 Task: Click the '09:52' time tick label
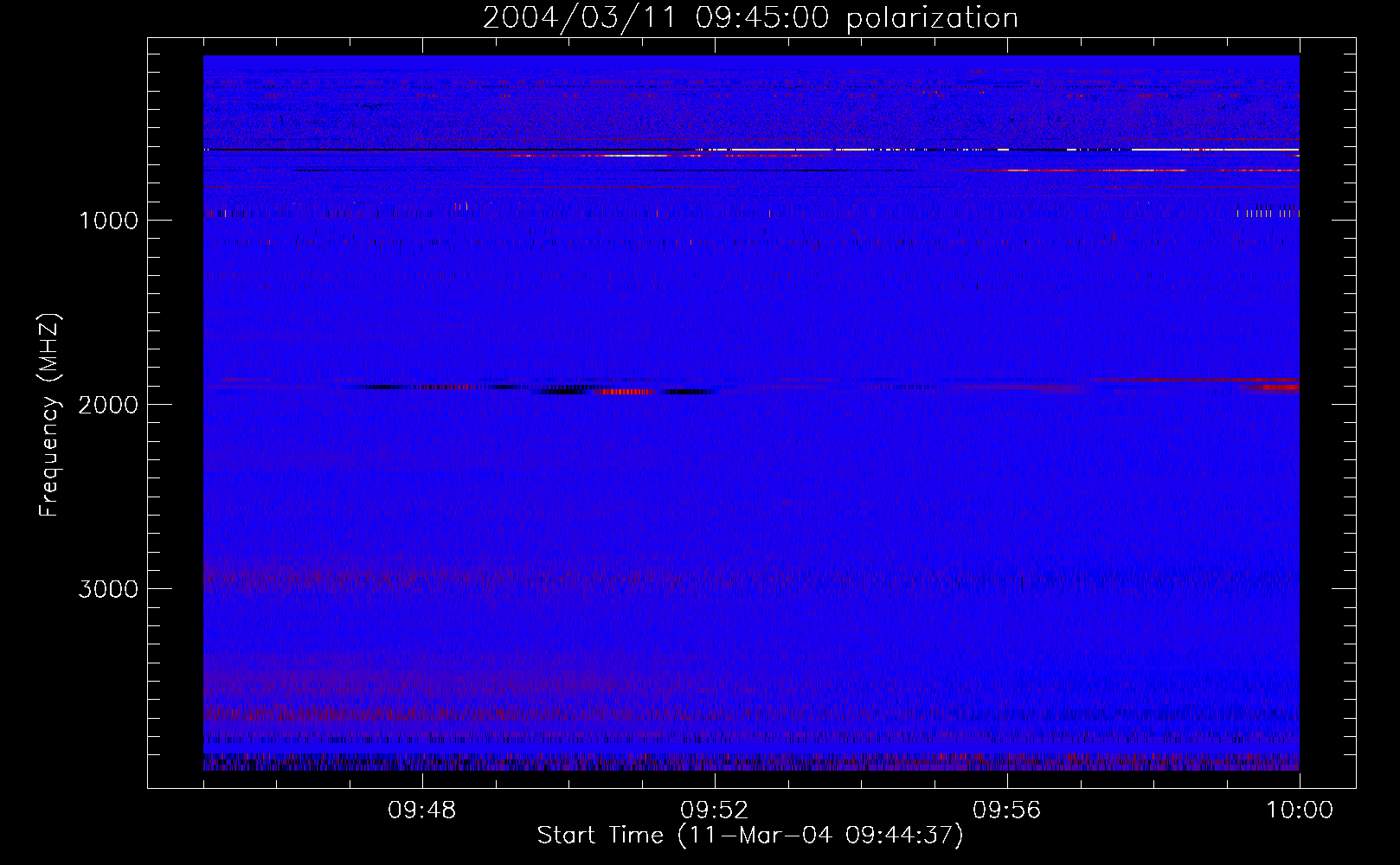pos(714,811)
